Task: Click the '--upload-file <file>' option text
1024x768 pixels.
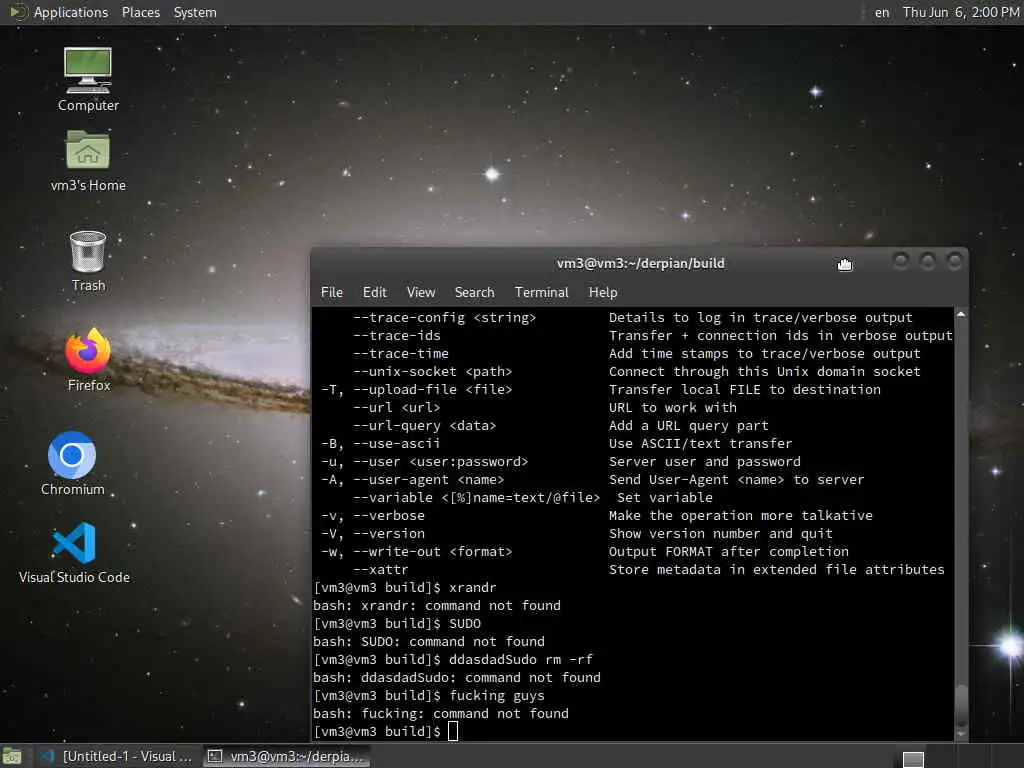Action: coord(432,390)
